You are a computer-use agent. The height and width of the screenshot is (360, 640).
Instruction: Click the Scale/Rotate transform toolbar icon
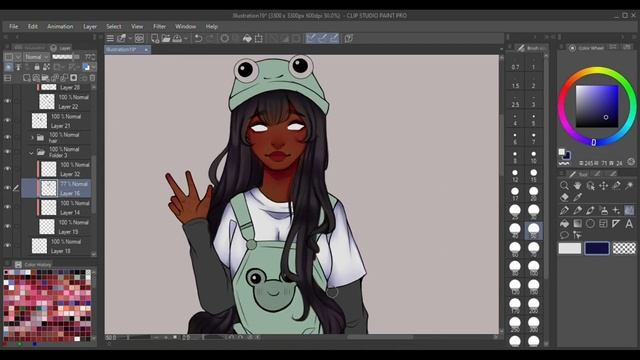click(259, 38)
